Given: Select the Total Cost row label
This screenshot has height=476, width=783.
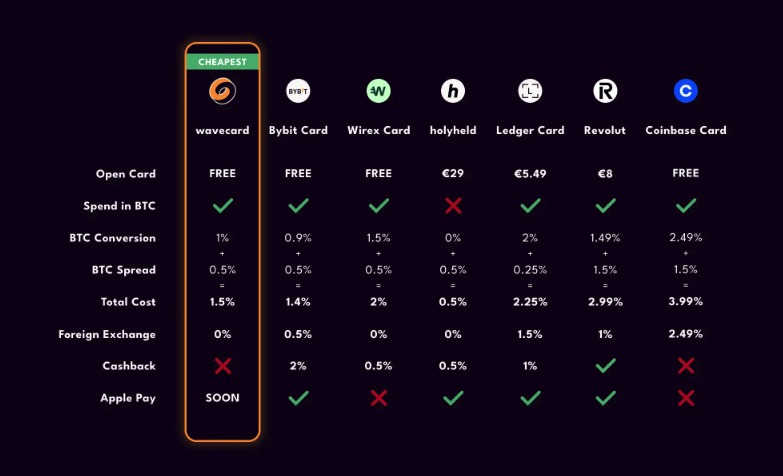Looking at the screenshot, I should pyautogui.click(x=128, y=302).
